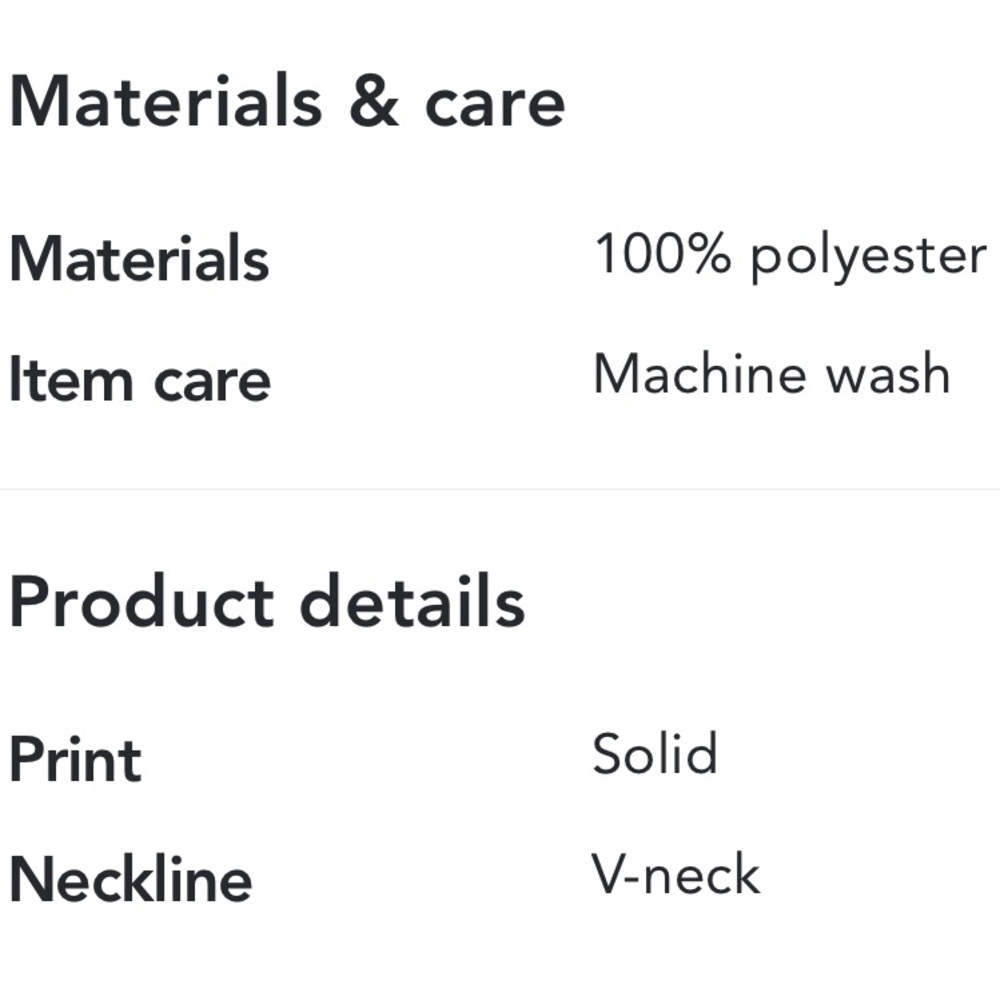Screen dimensions: 1000x1000
Task: Click the Materials label
Action: [140, 258]
